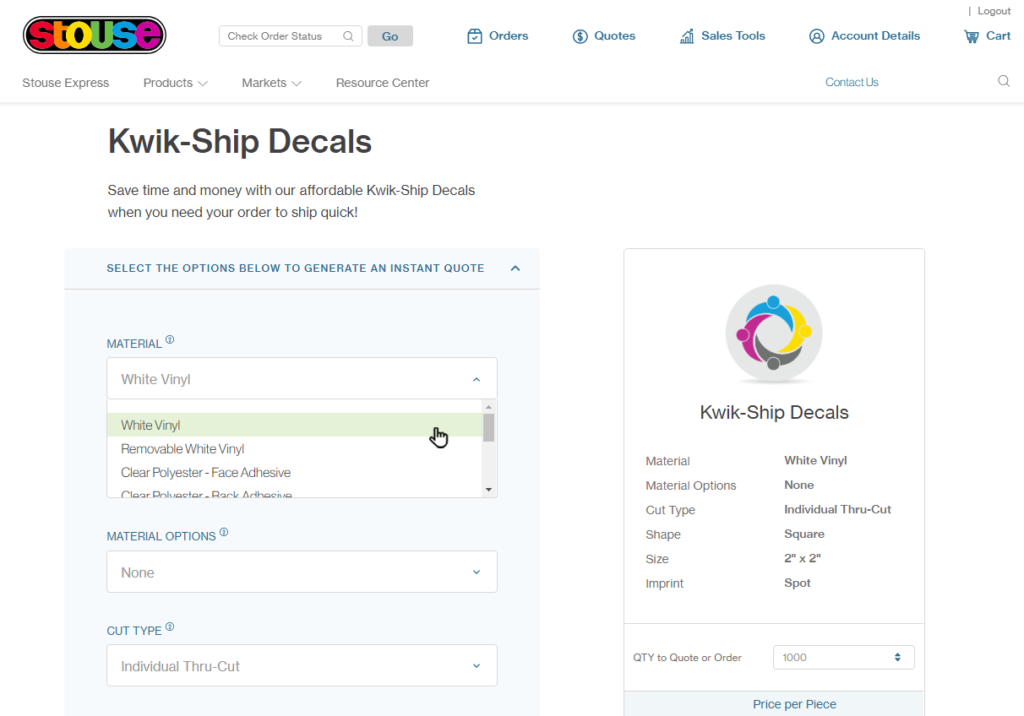Expand the Markets navigation menu
1024x716 pixels.
tap(271, 83)
